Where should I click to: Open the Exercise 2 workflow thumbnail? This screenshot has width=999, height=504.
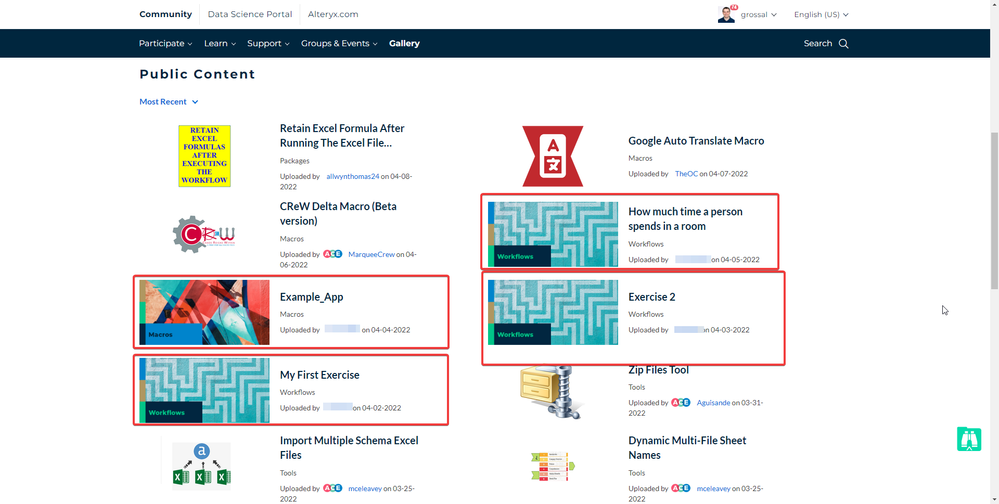[553, 312]
